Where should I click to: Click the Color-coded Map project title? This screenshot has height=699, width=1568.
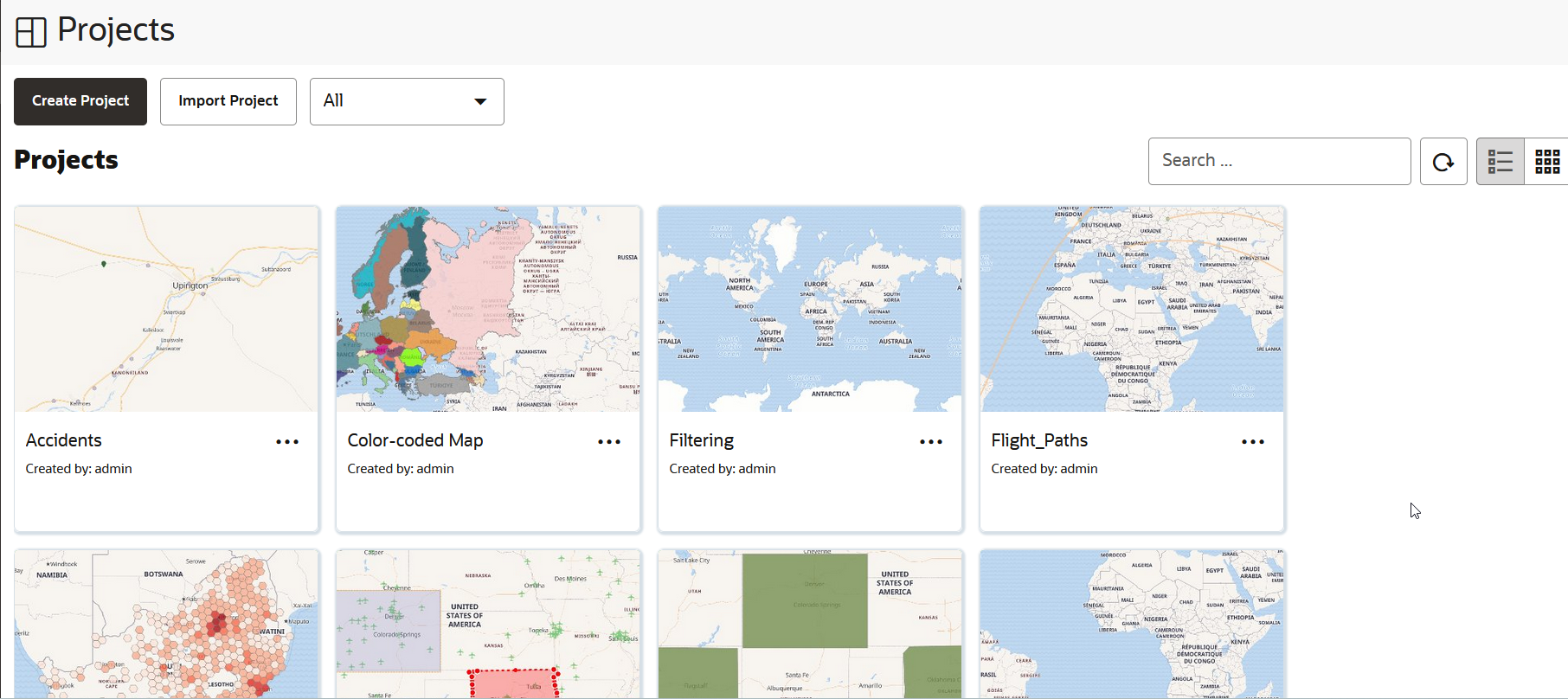(x=415, y=440)
